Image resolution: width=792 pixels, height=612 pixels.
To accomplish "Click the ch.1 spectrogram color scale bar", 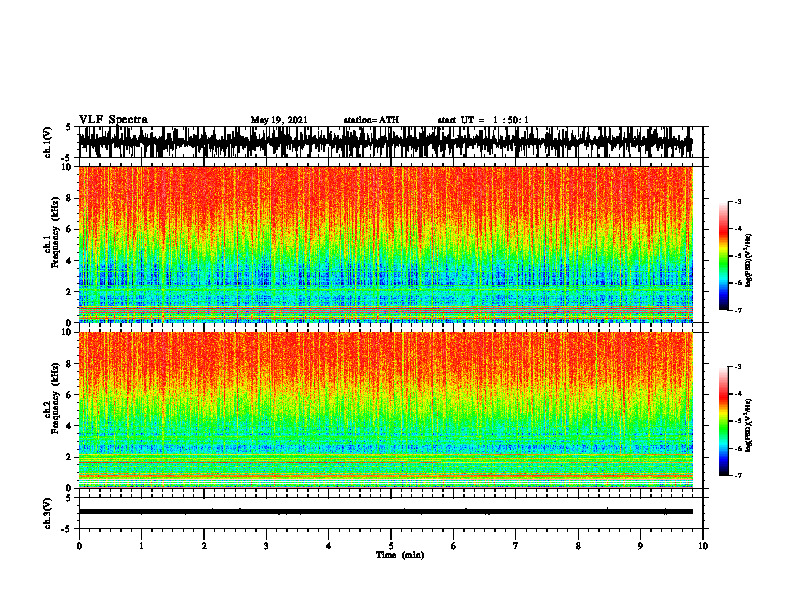I will (724, 256).
